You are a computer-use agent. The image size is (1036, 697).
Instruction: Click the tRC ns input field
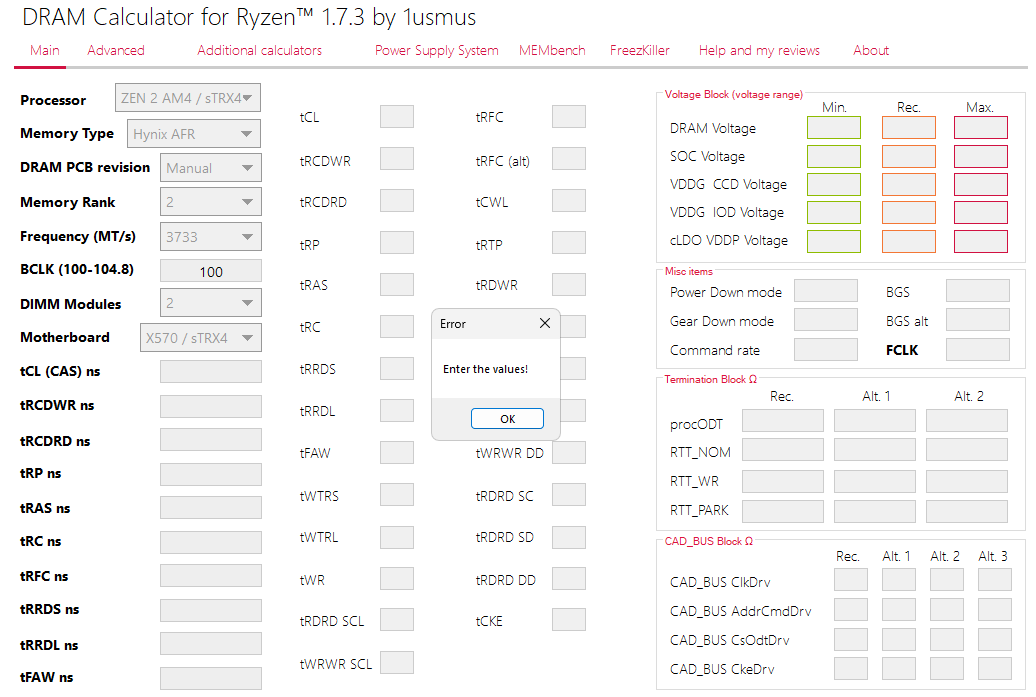[211, 542]
